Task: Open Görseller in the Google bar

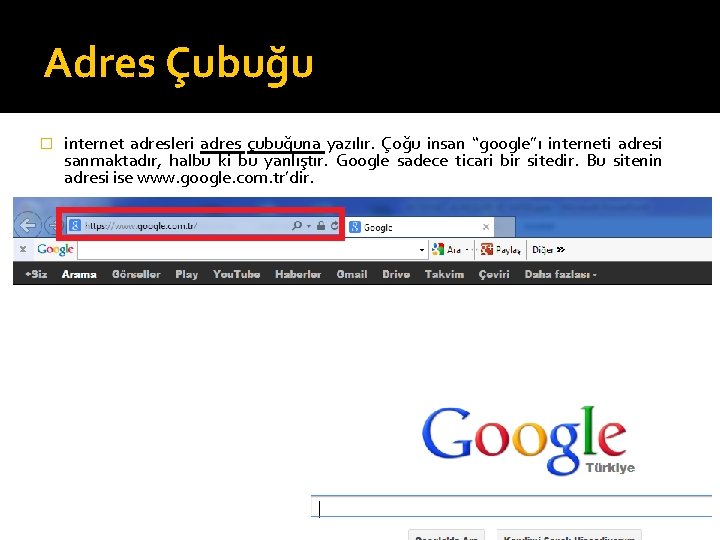Action: [x=136, y=274]
